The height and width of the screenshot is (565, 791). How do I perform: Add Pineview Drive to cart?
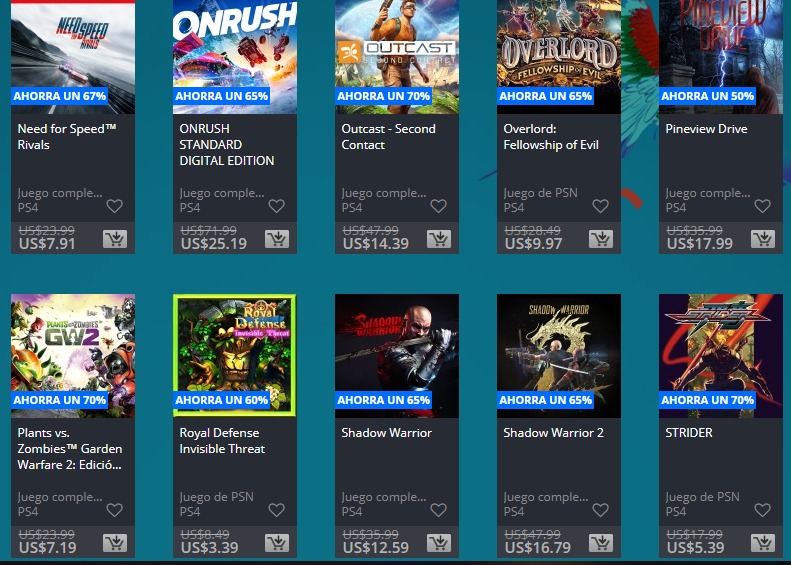(763, 239)
